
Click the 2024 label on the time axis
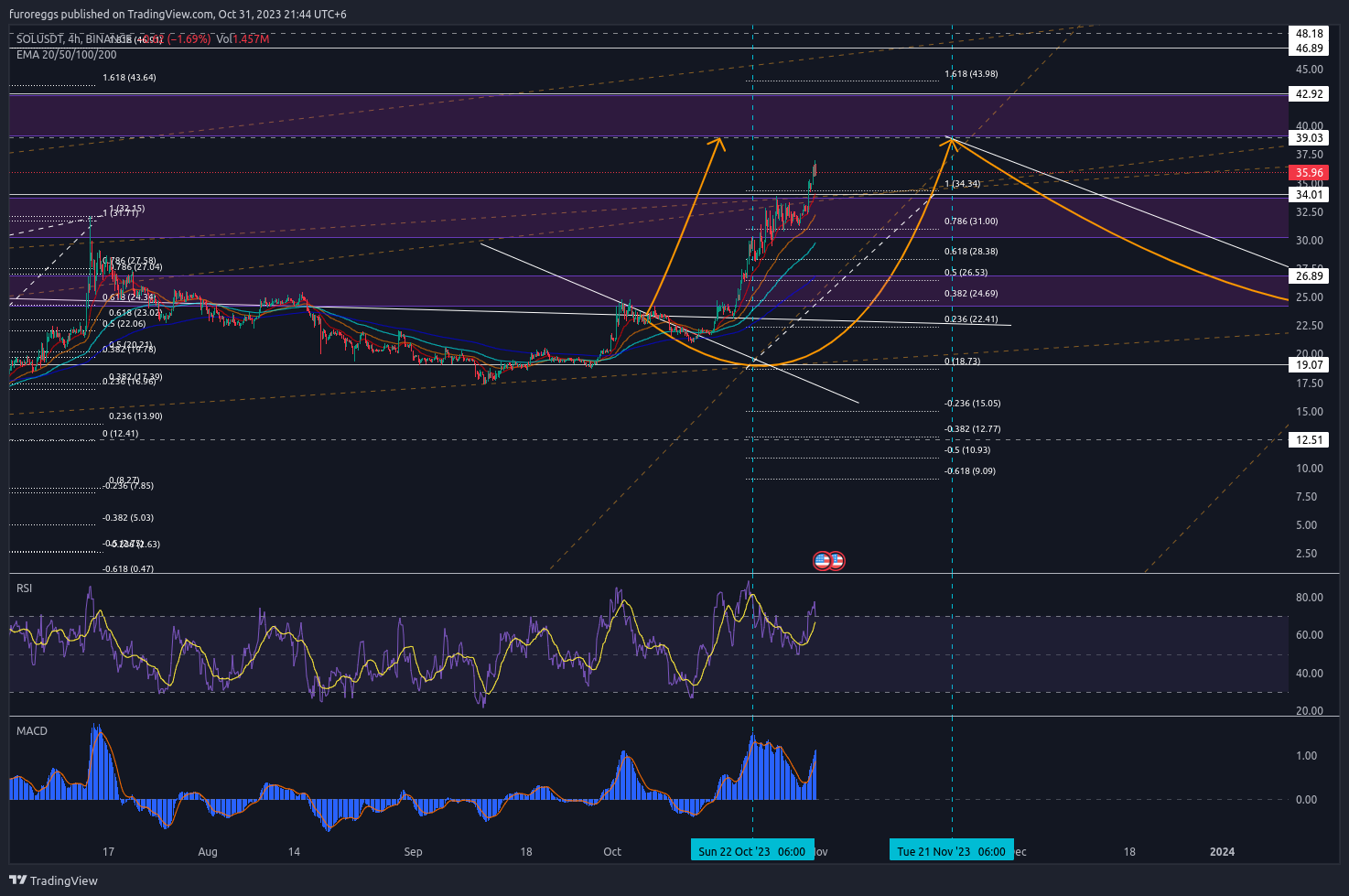pyautogui.click(x=1222, y=852)
